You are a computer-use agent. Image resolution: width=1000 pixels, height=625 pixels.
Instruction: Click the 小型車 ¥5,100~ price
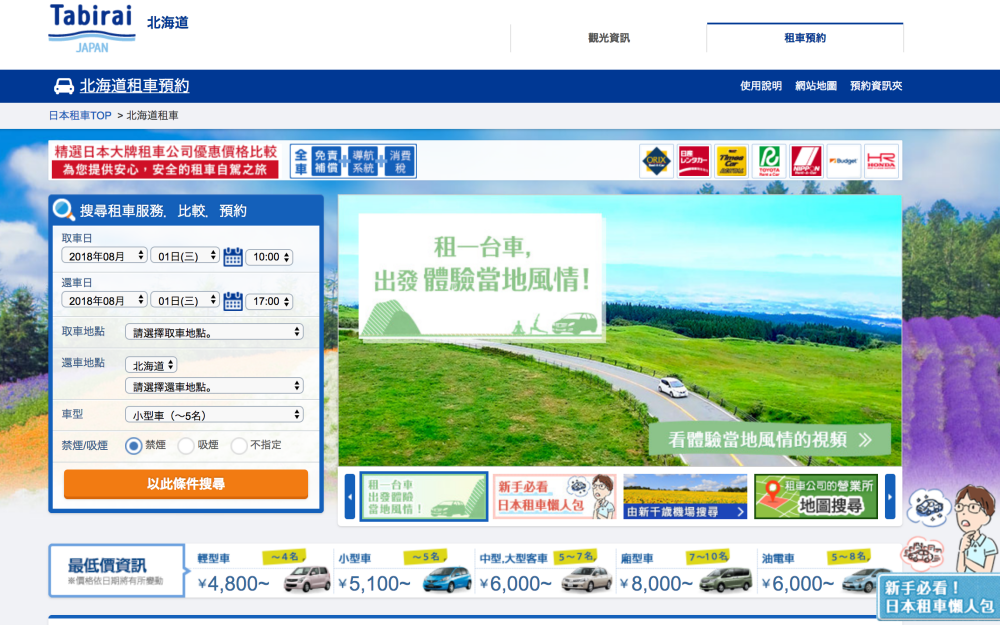pyautogui.click(x=374, y=584)
